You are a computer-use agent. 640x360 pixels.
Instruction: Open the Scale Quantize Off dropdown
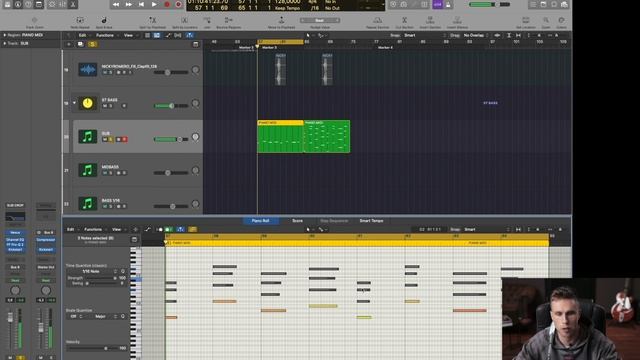point(75,316)
